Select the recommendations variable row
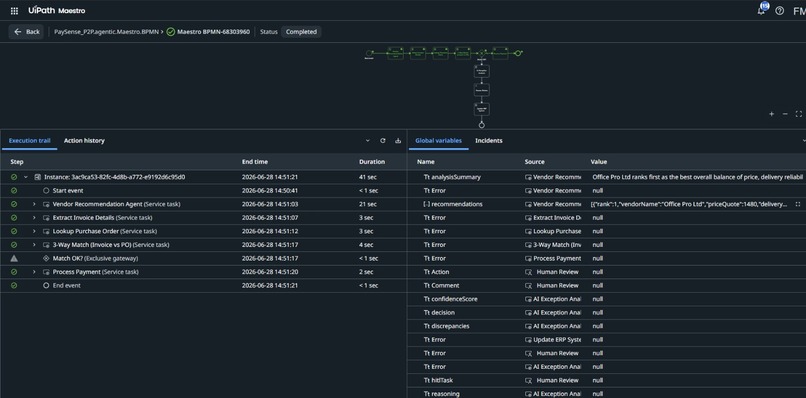The image size is (806, 398). (607, 204)
